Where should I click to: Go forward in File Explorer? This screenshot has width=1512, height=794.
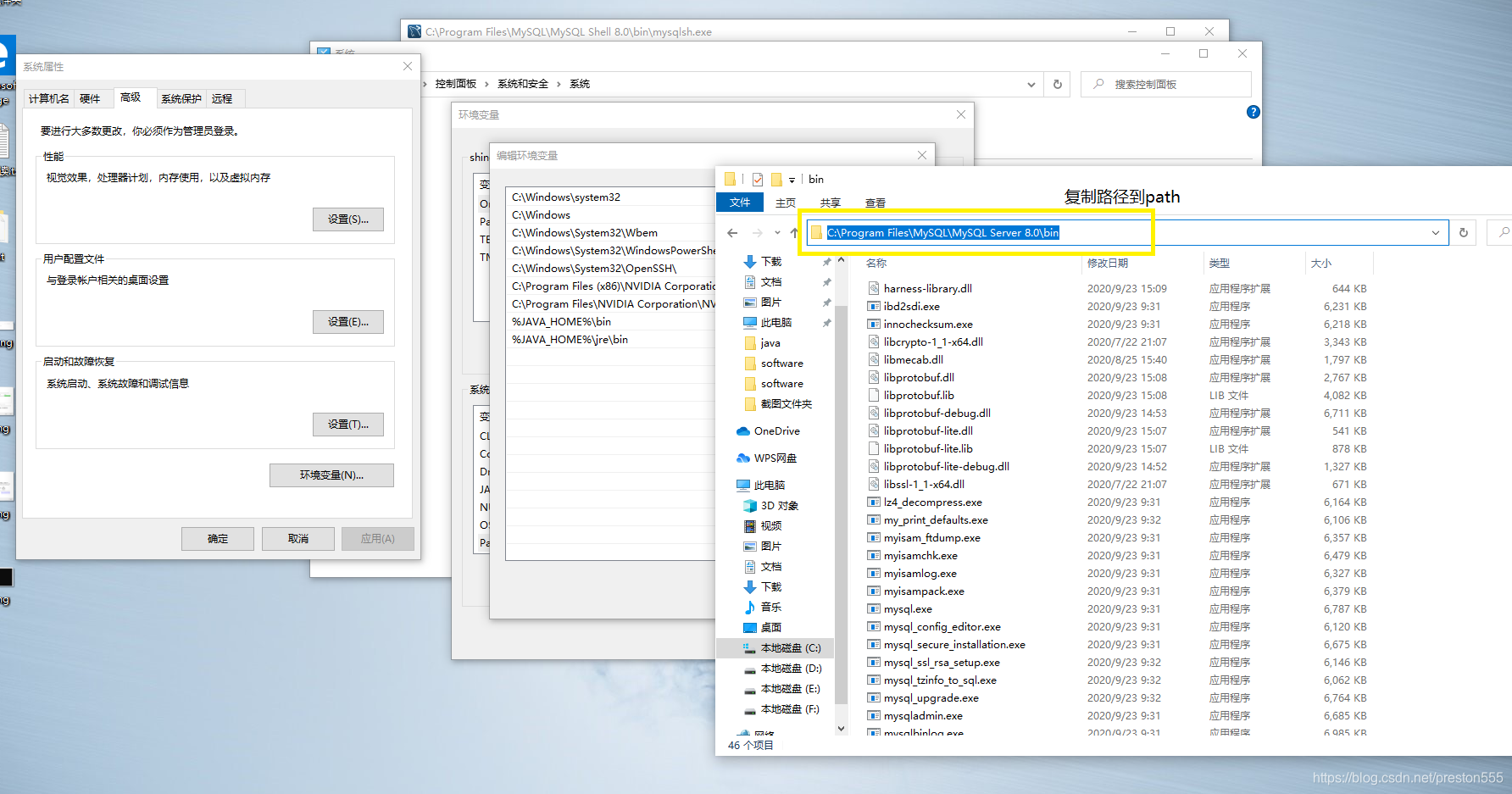pyautogui.click(x=757, y=233)
